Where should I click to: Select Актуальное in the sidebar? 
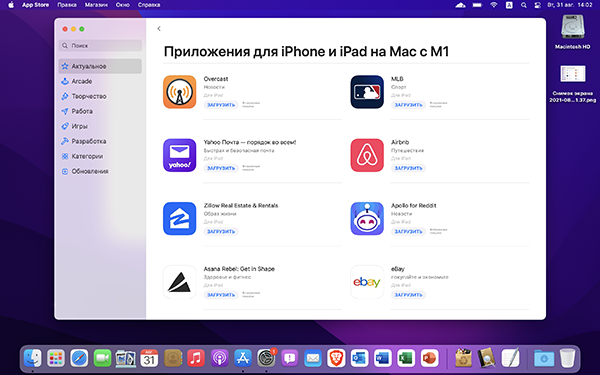[x=100, y=66]
